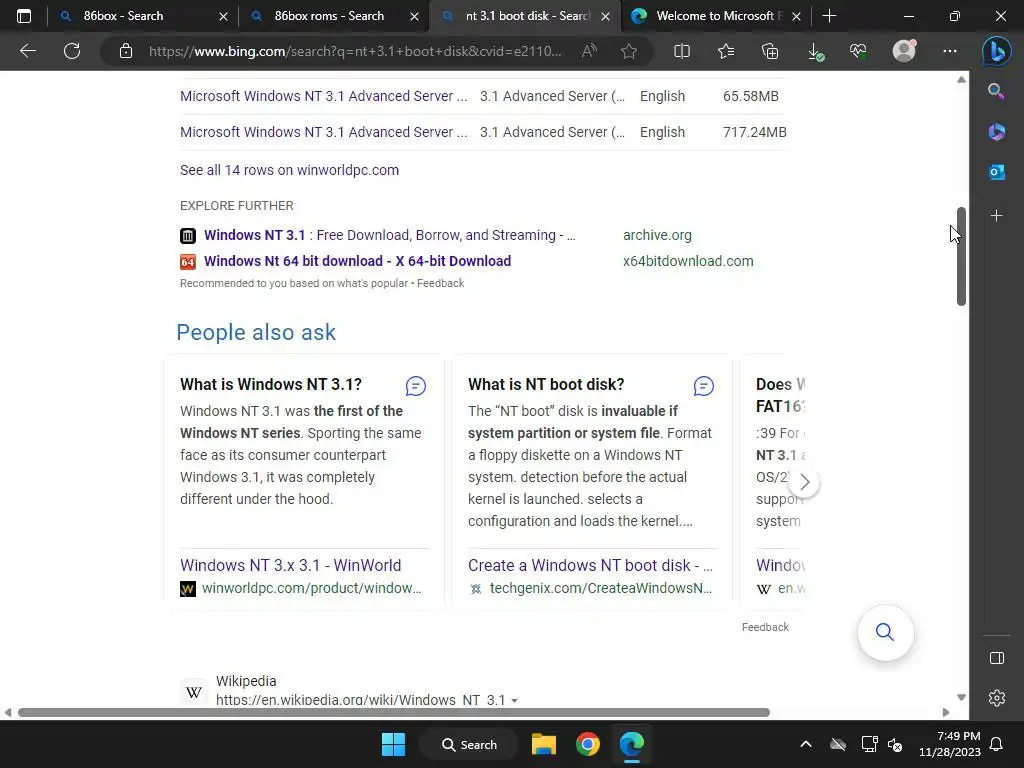Open Outlook in the sidebar
The image size is (1024, 768).
click(997, 172)
